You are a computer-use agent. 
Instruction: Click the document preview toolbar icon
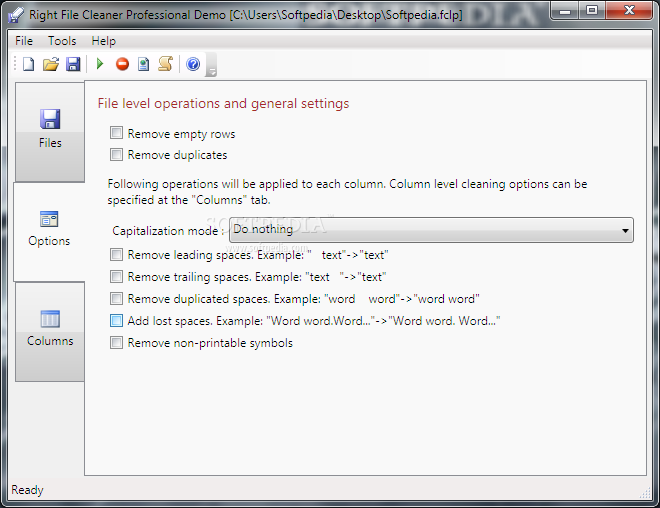[x=144, y=64]
